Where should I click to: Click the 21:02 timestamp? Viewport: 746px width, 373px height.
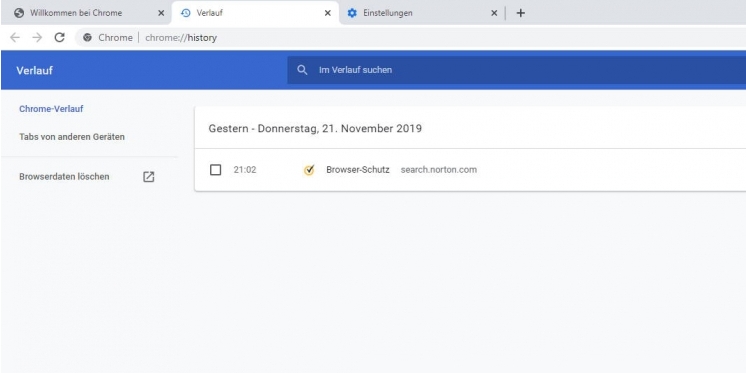click(245, 170)
